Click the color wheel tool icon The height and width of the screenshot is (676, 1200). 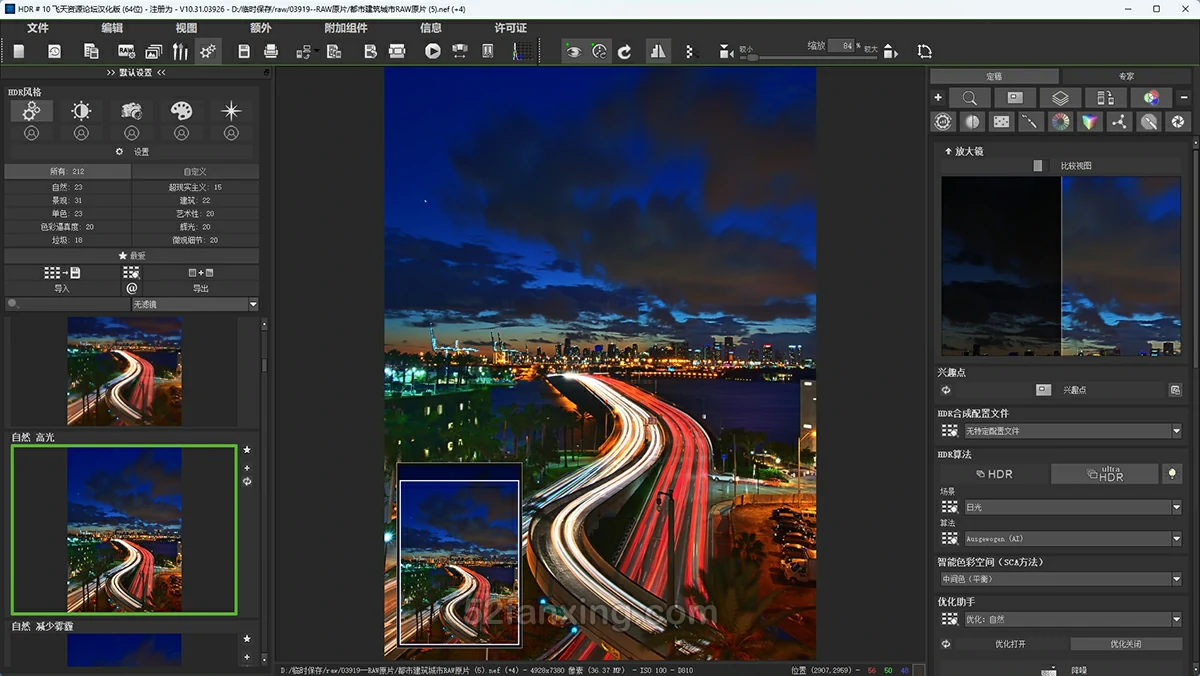[1060, 122]
